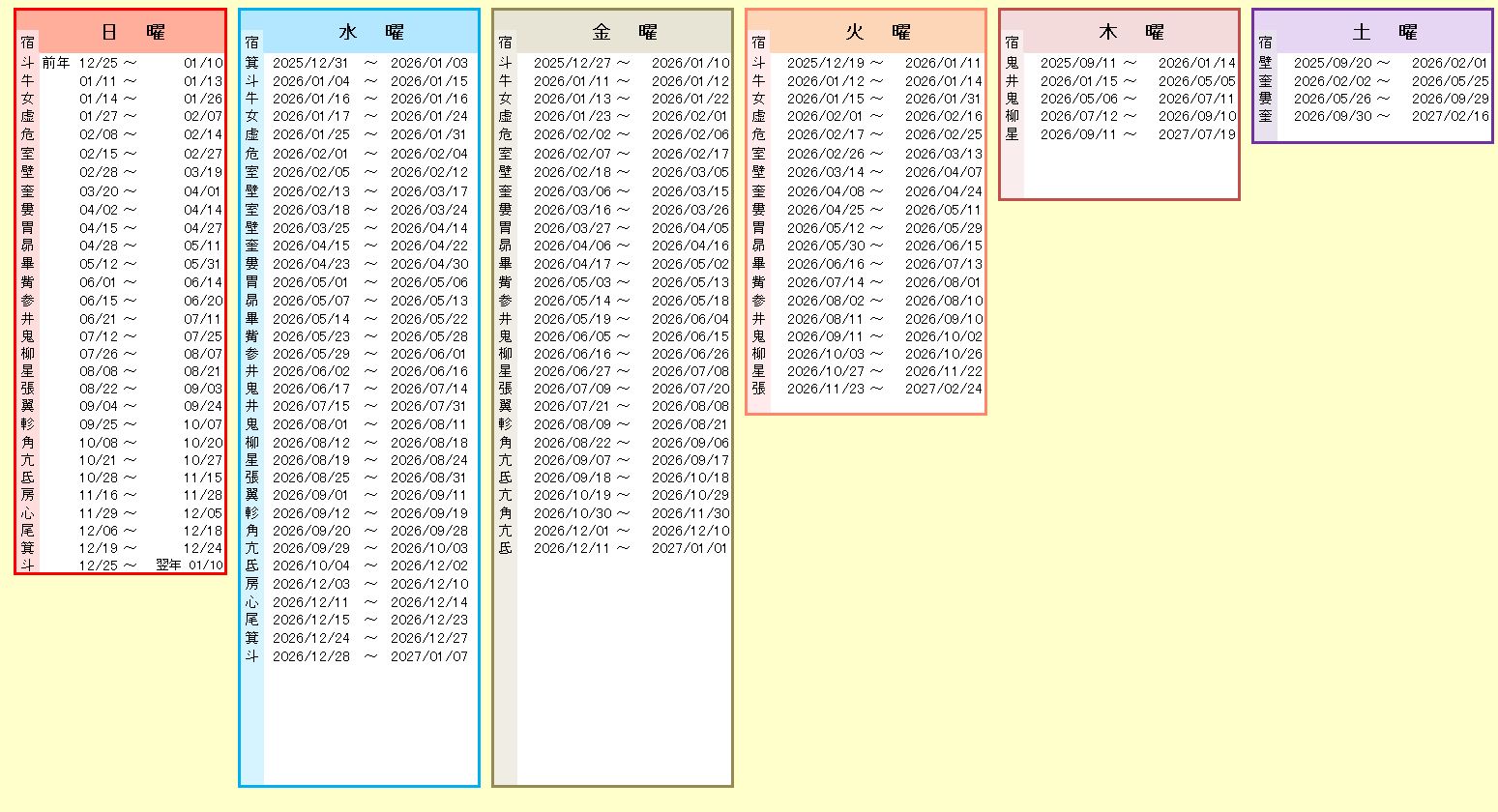Screen dimensions: 1498x812
Task: Click end date 2027/01/07 in 水曜 table
Action: (x=428, y=656)
